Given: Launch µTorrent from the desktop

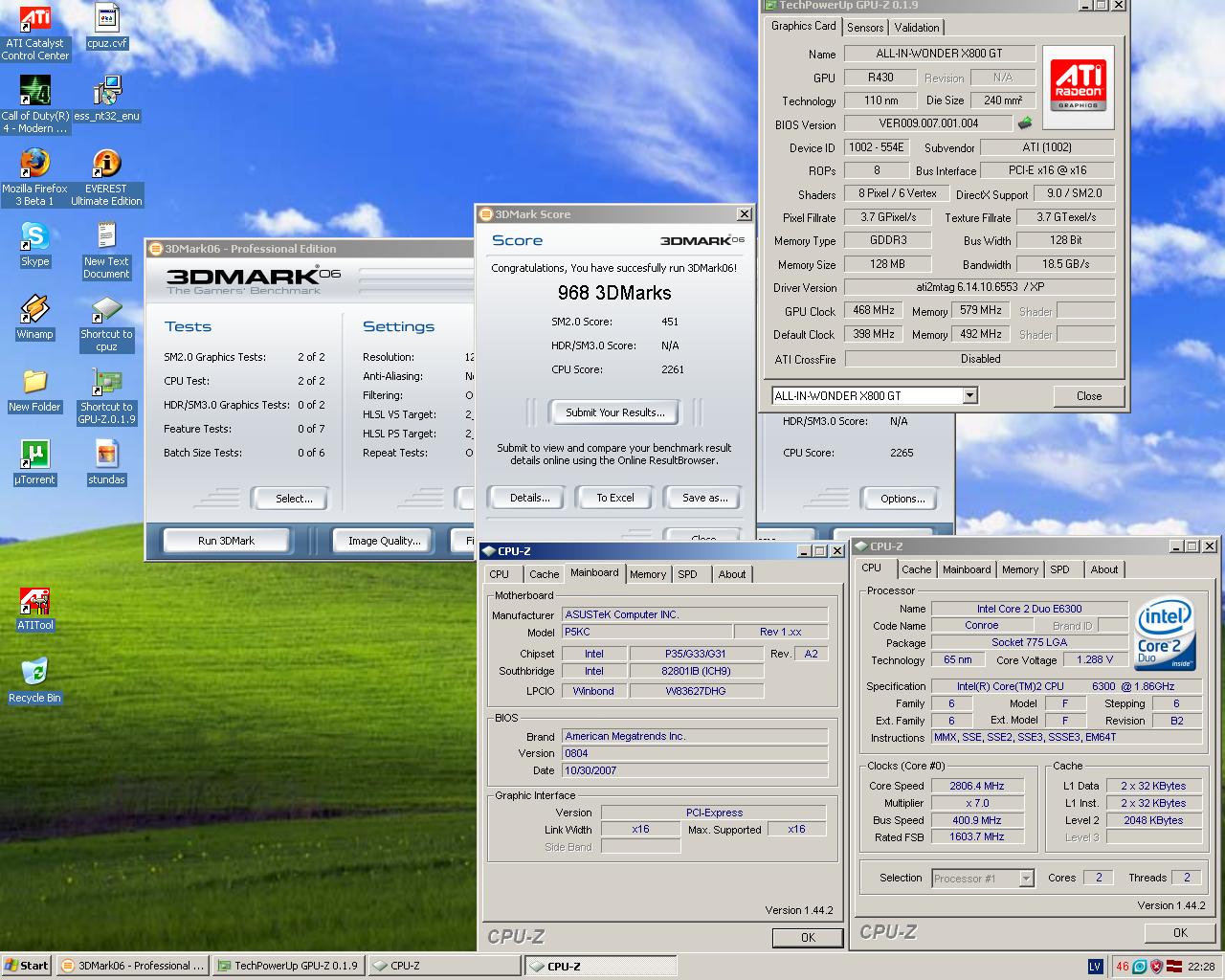Looking at the screenshot, I should click(x=35, y=463).
